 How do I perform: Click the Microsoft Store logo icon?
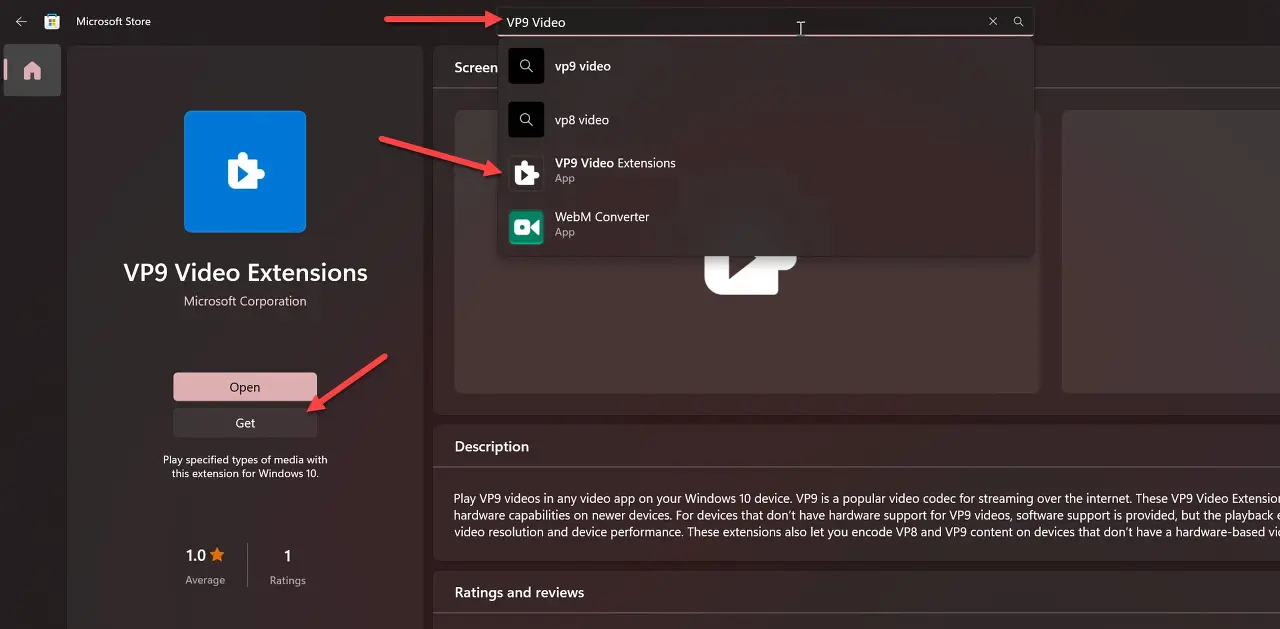pyautogui.click(x=52, y=21)
